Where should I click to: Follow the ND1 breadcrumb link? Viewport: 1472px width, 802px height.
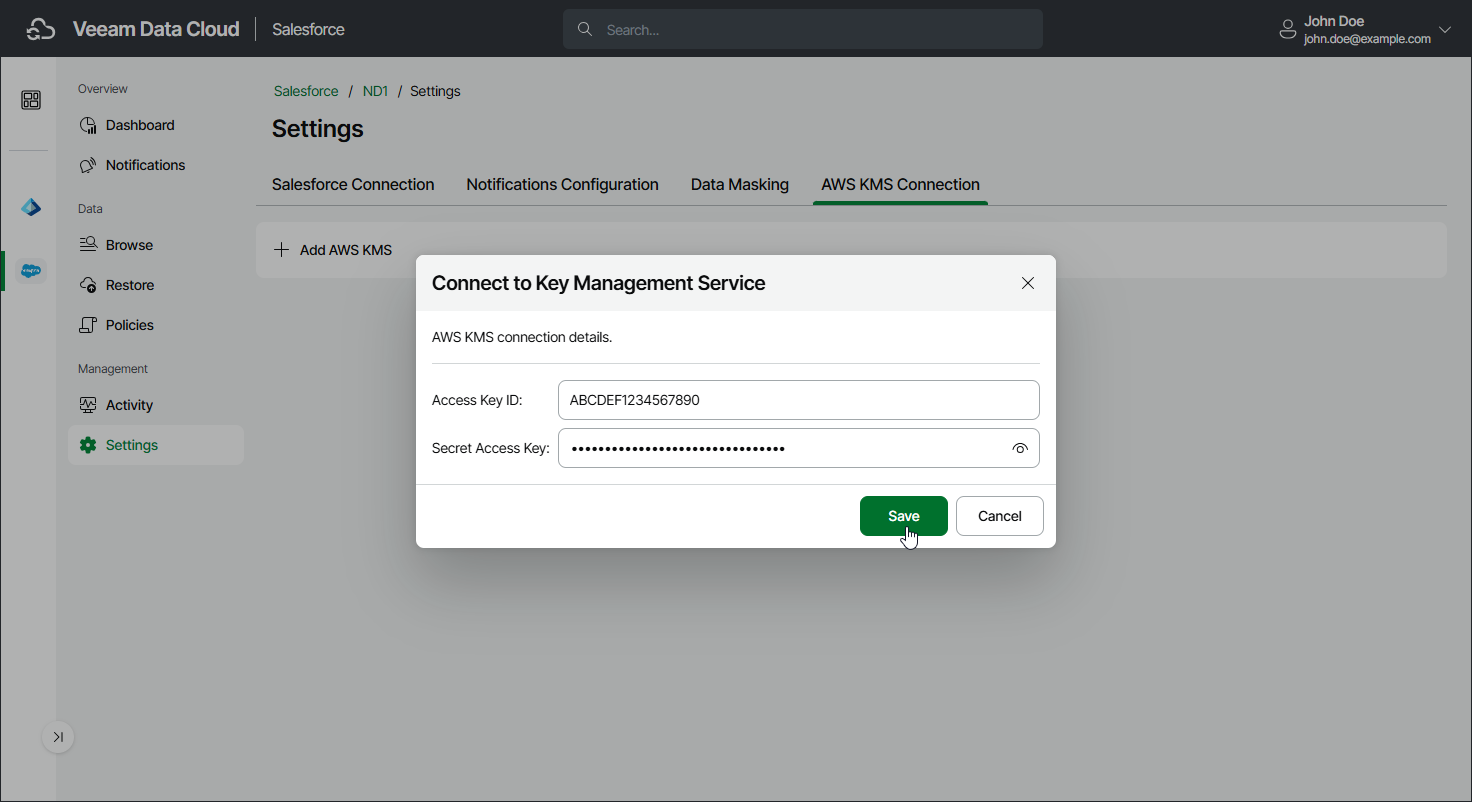coord(375,91)
